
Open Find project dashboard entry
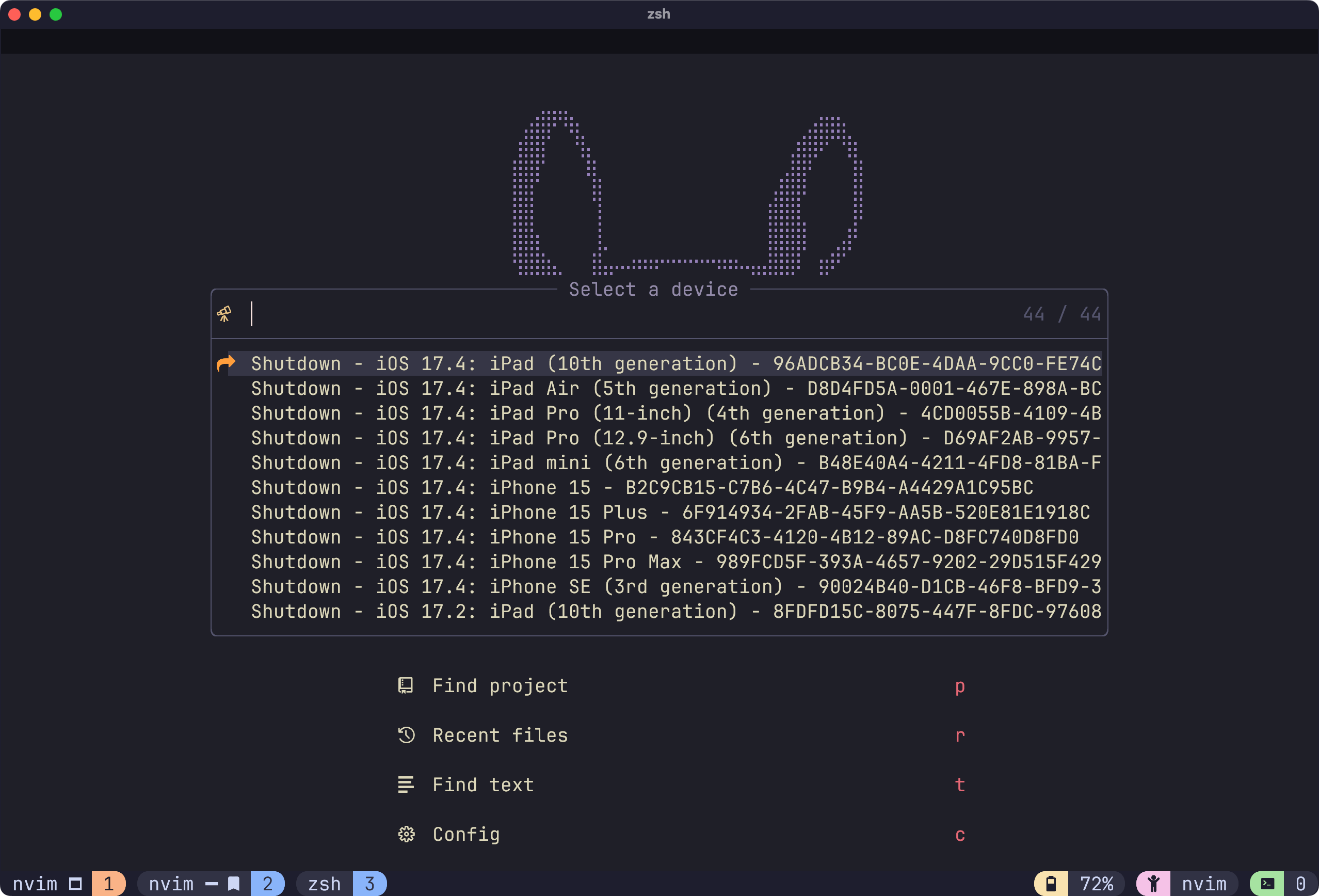click(x=500, y=685)
